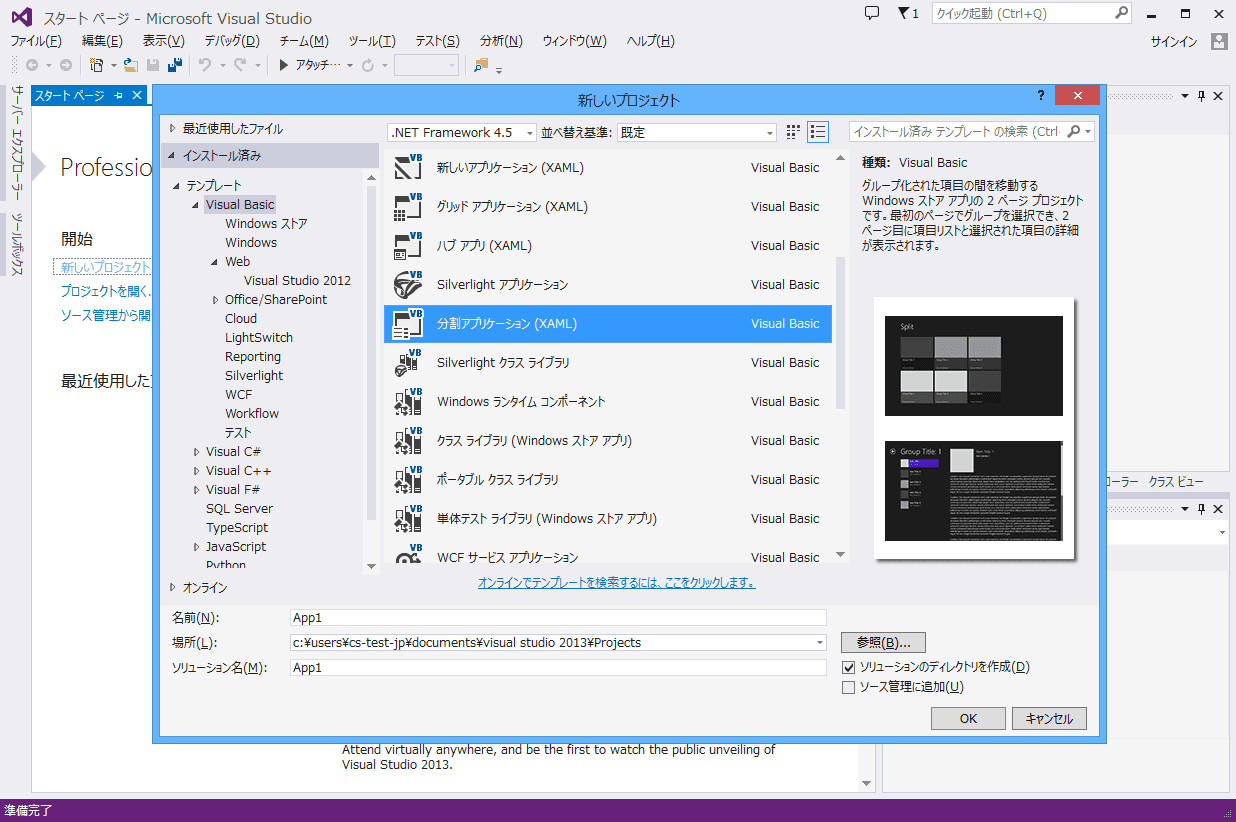This screenshot has height=822, width=1236.
Task: Open the 表示(V) menu
Action: (163, 41)
